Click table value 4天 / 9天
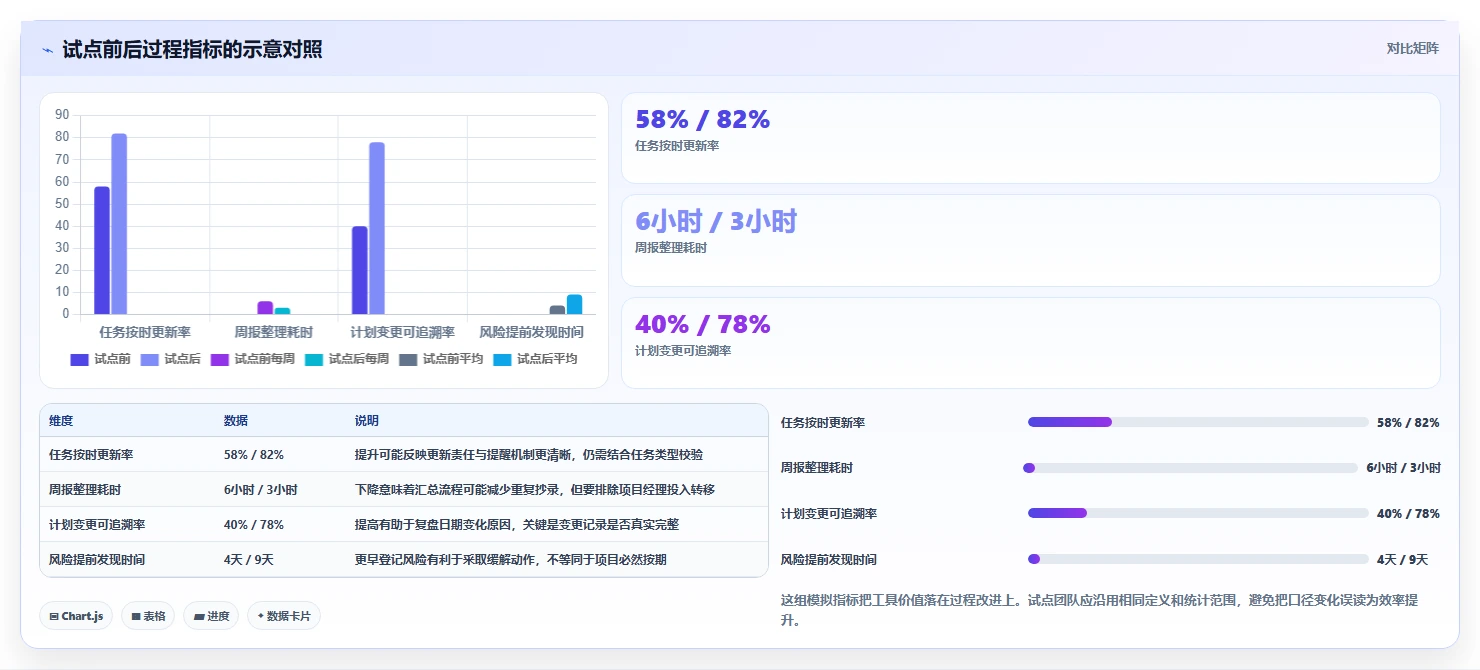This screenshot has height=670, width=1480. point(249,559)
